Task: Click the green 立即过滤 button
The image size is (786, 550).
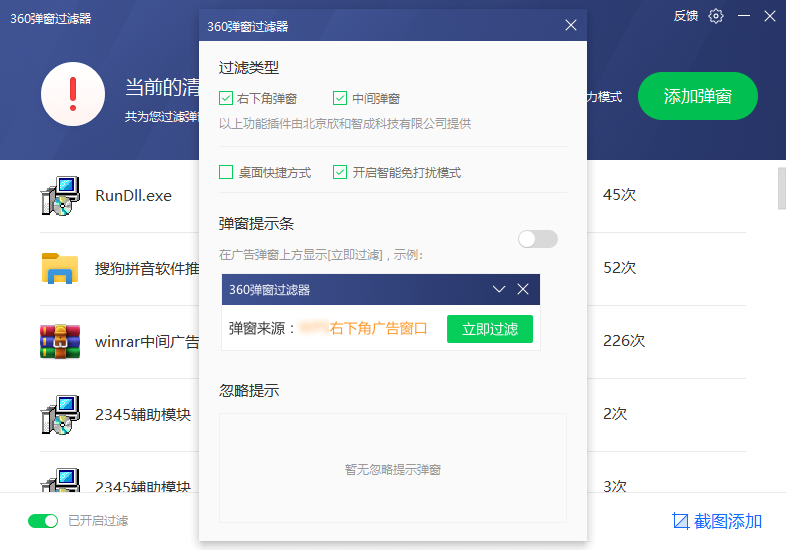Action: click(490, 329)
